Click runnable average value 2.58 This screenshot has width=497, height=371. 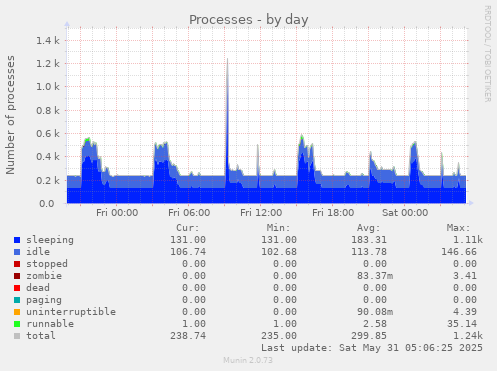(x=375, y=324)
